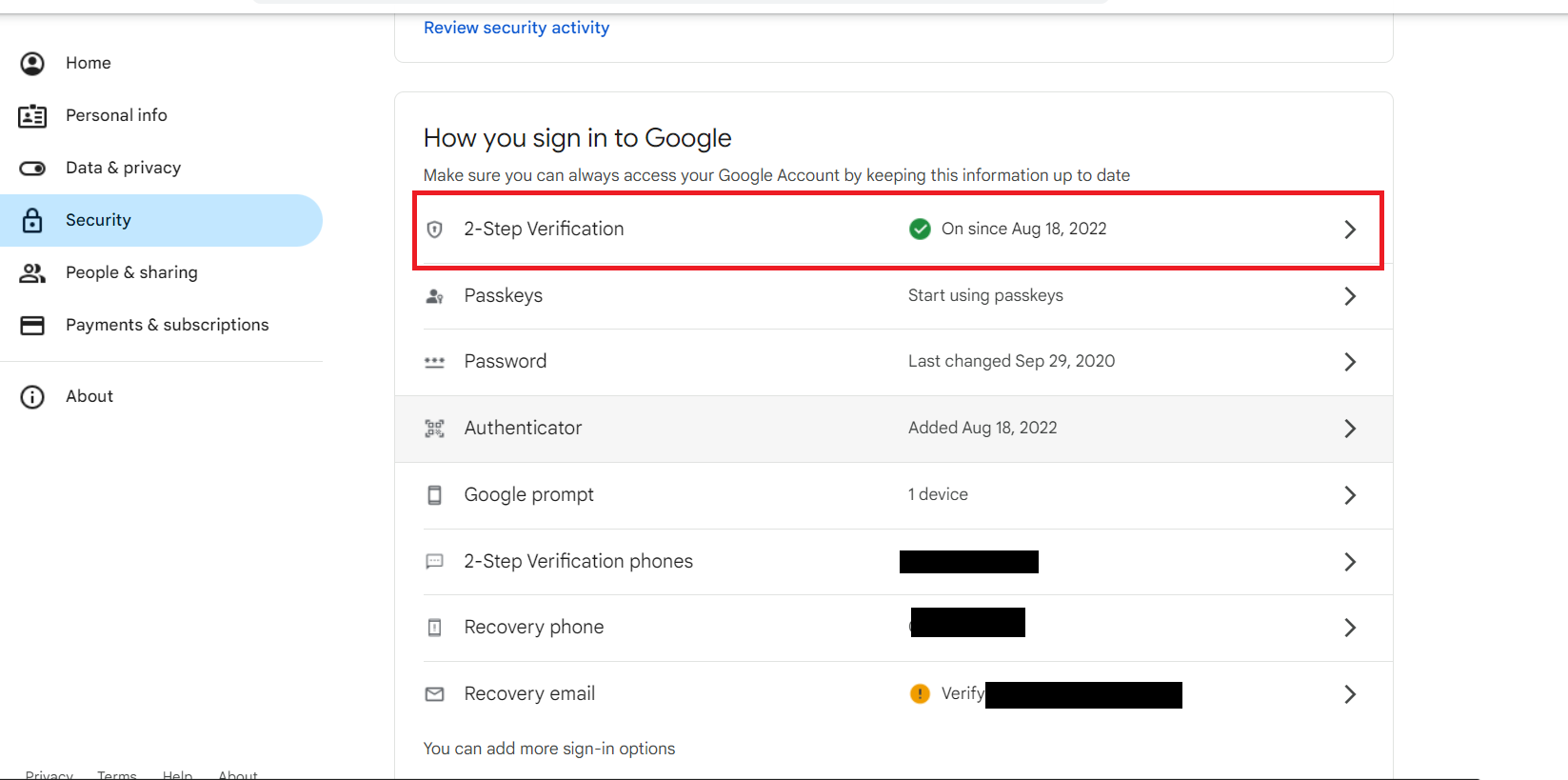Click the About info circle icon
The image size is (1568, 780).
[x=32, y=397]
